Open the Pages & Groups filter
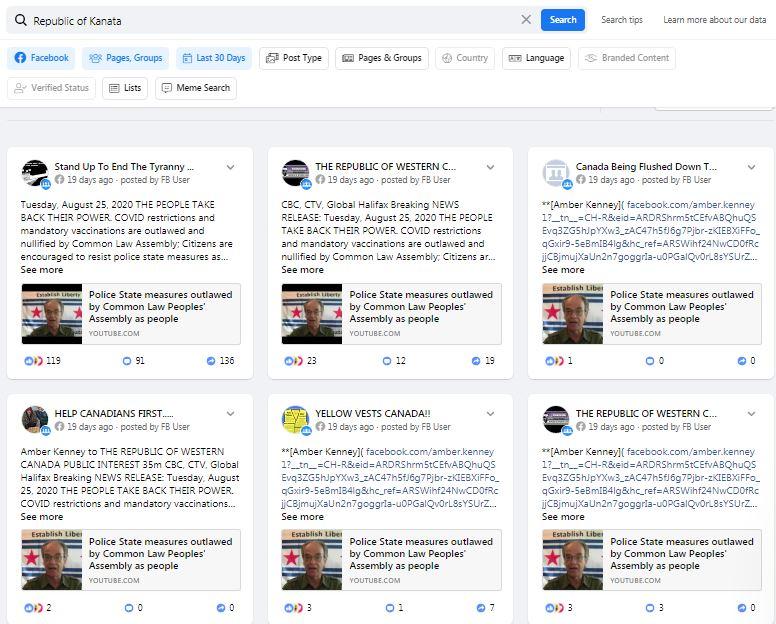Screen dimensions: 776x624 [382, 58]
